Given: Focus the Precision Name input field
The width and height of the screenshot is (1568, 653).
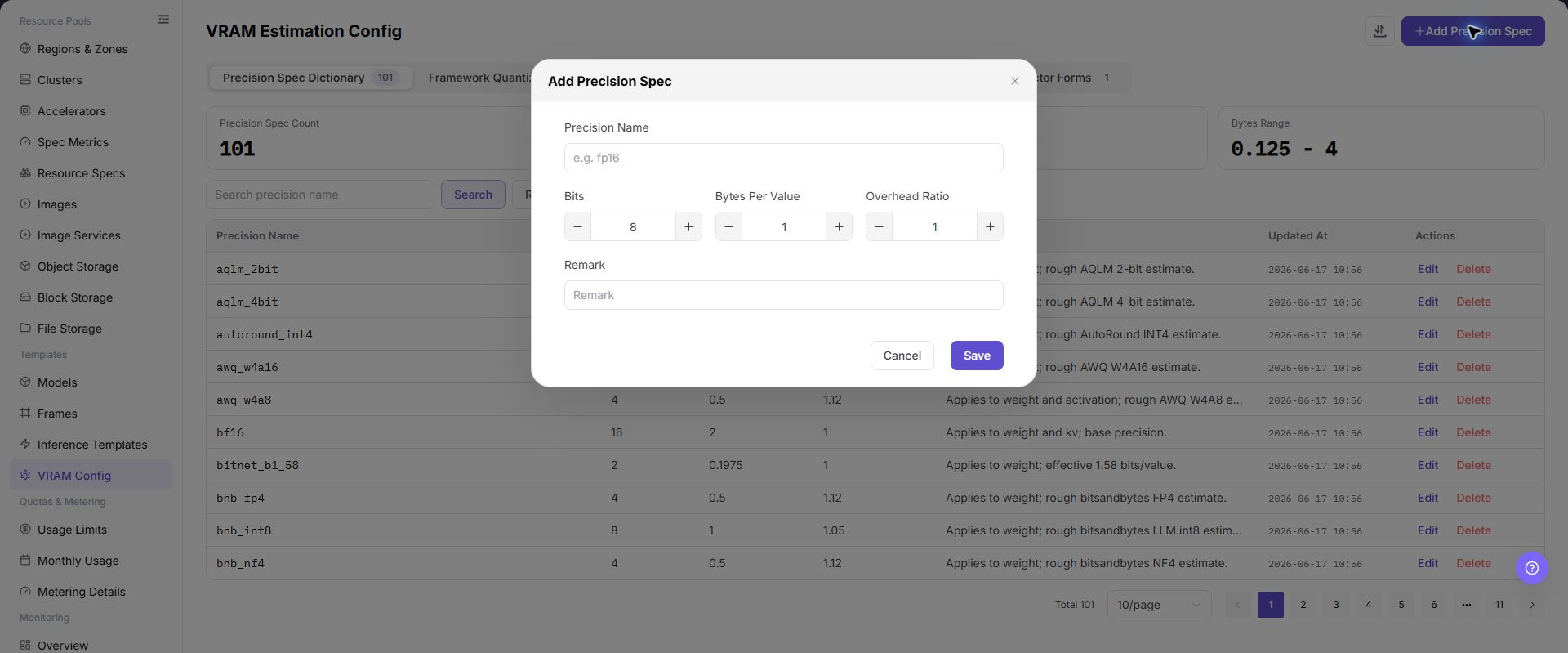Looking at the screenshot, I should coord(783,158).
